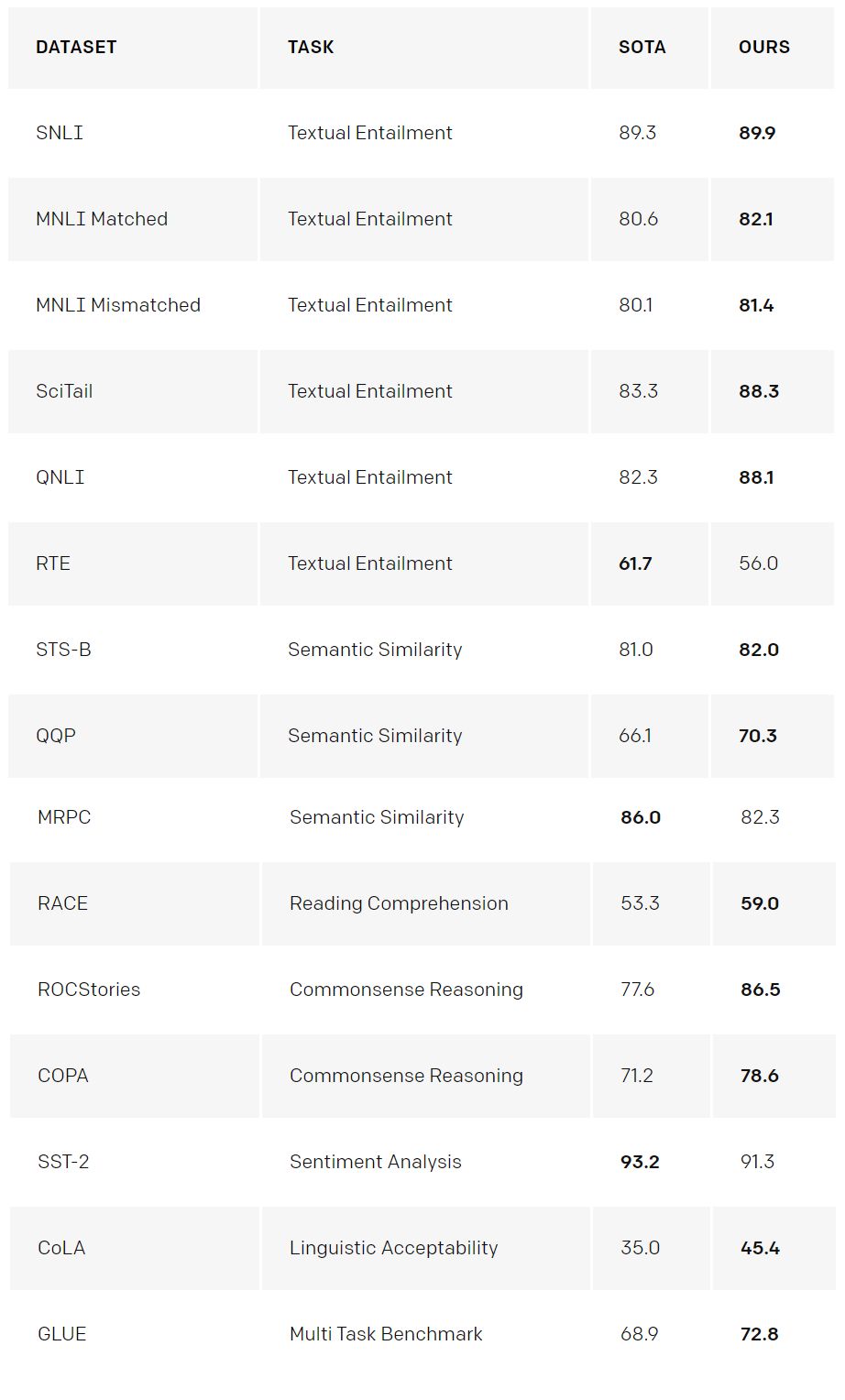Click QQP Semantic Similarity task cell
Image resolution: width=845 pixels, height=1400 pixels.
point(375,736)
